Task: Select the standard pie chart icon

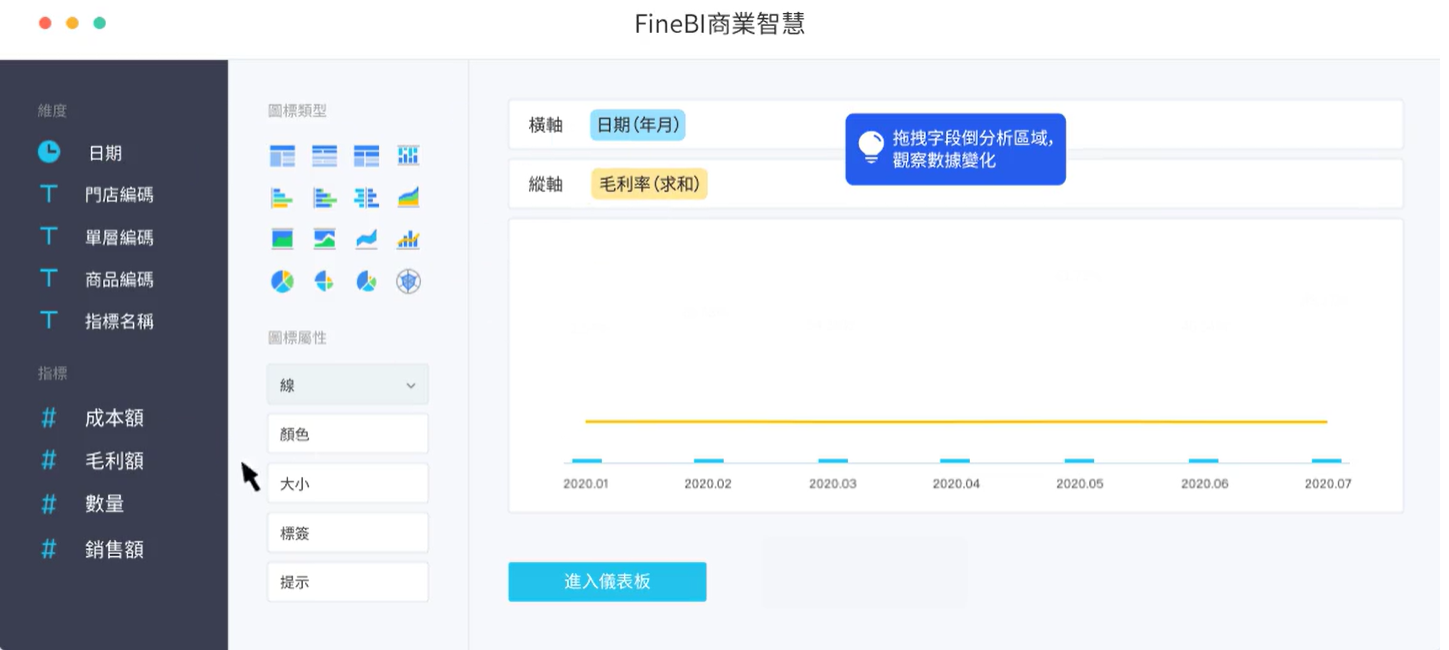Action: pos(282,281)
